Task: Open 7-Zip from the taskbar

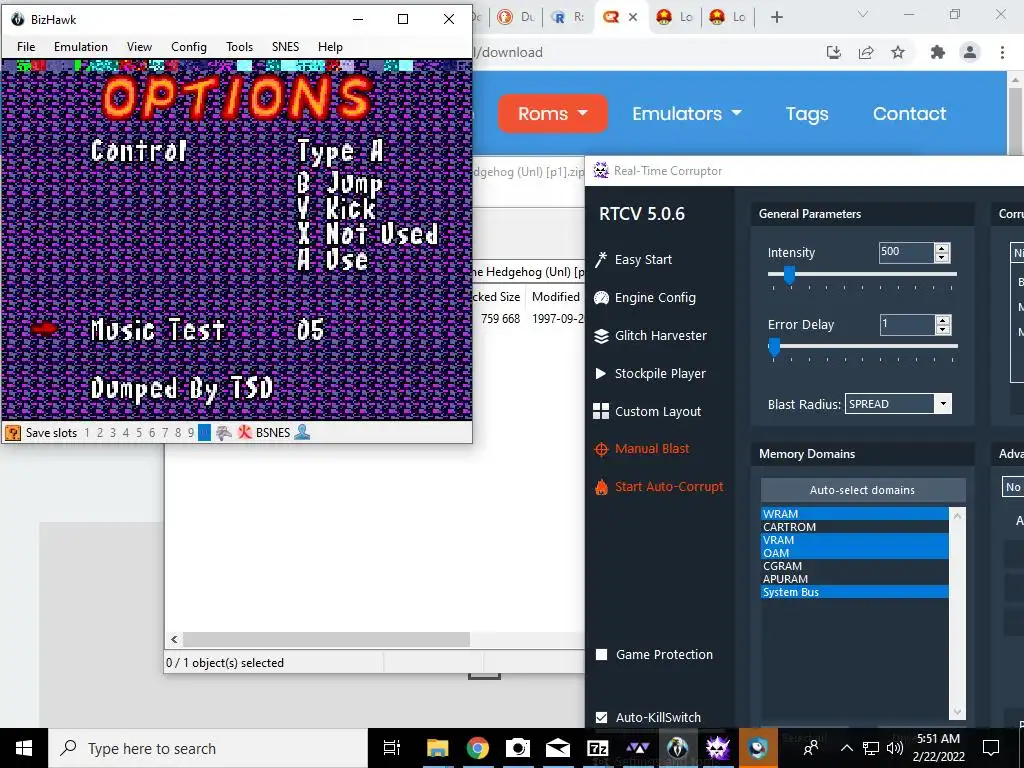Action: (x=598, y=748)
